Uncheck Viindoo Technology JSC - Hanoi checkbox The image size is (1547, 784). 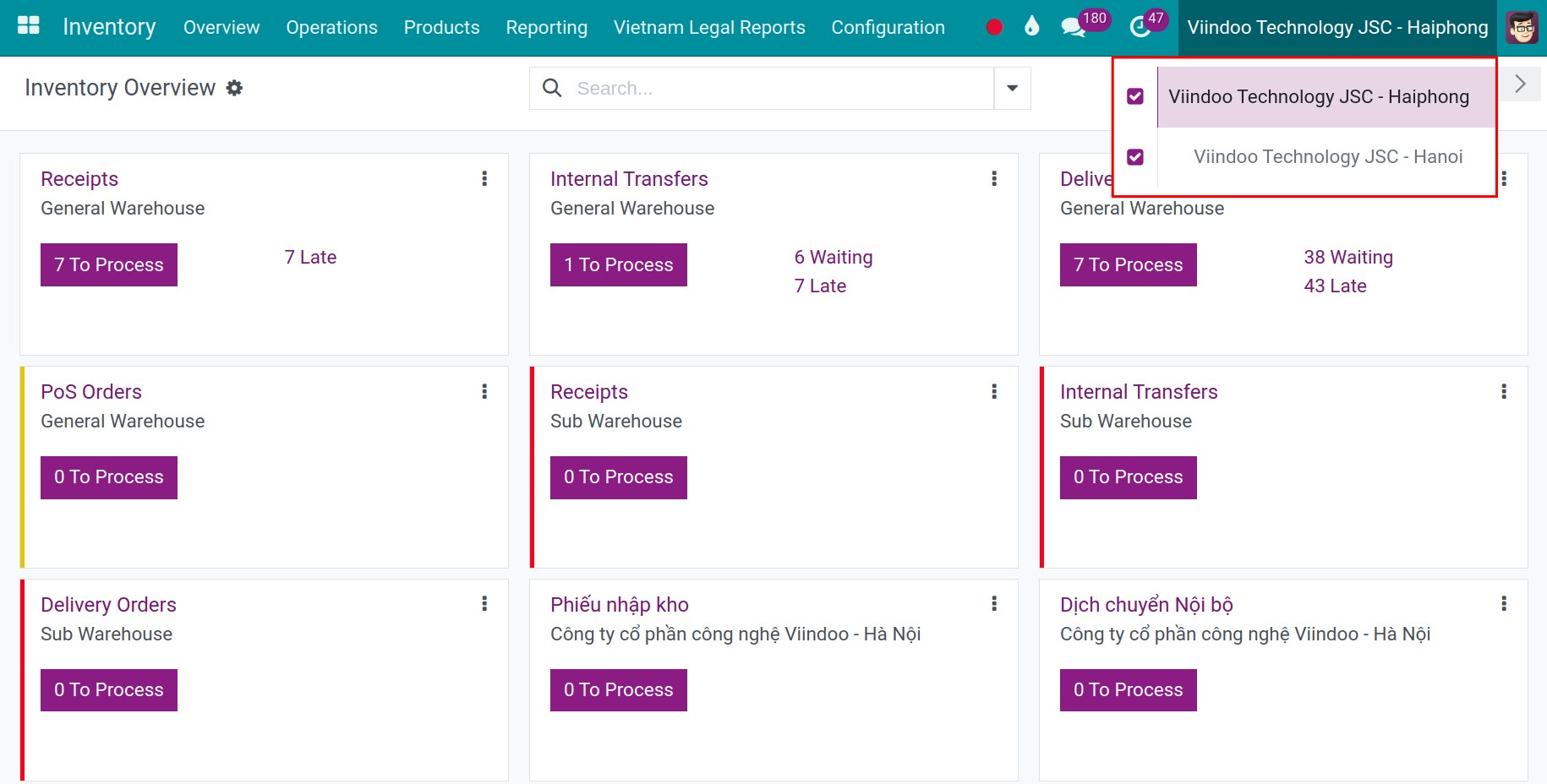click(x=1135, y=157)
